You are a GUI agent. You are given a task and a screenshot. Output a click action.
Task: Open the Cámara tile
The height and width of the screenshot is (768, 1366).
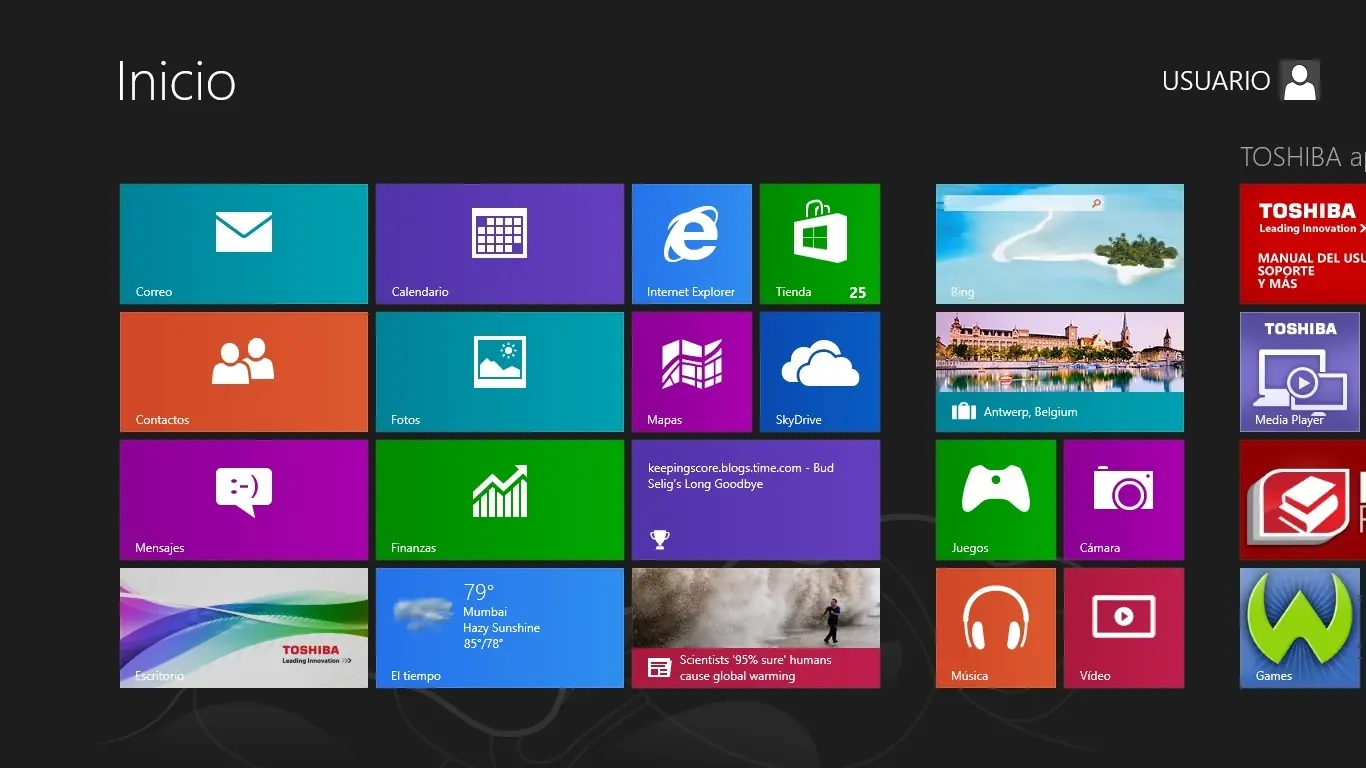click(x=1124, y=500)
